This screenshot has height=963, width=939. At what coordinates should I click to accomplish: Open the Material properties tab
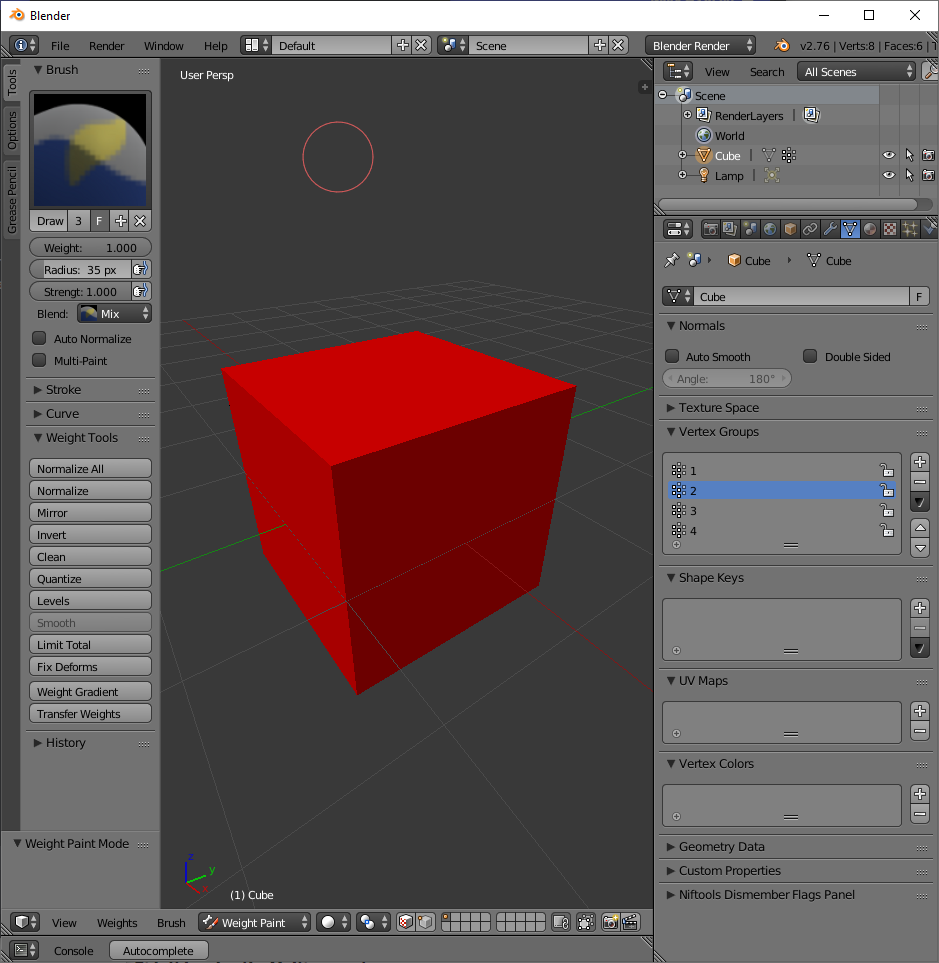pos(870,229)
